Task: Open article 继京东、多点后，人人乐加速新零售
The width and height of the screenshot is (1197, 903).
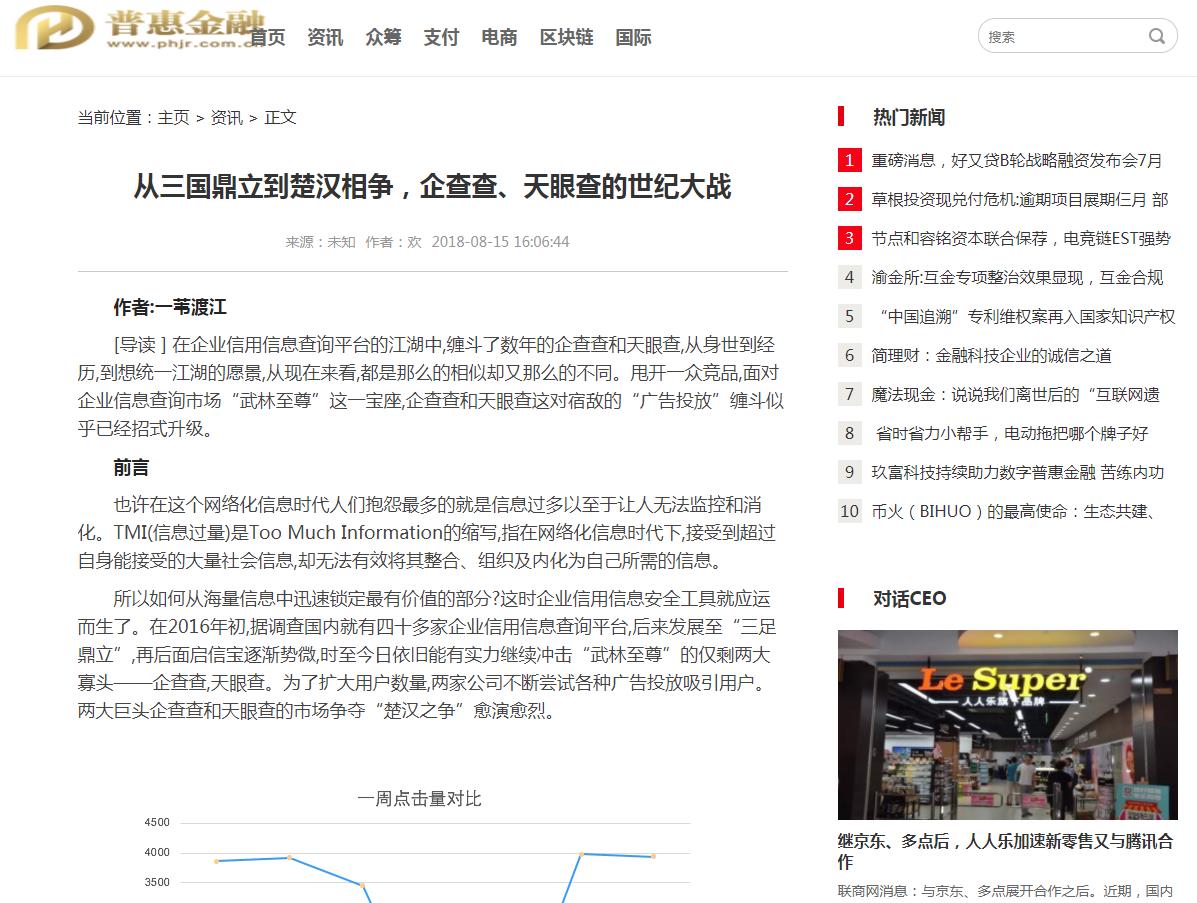Action: click(1005, 851)
